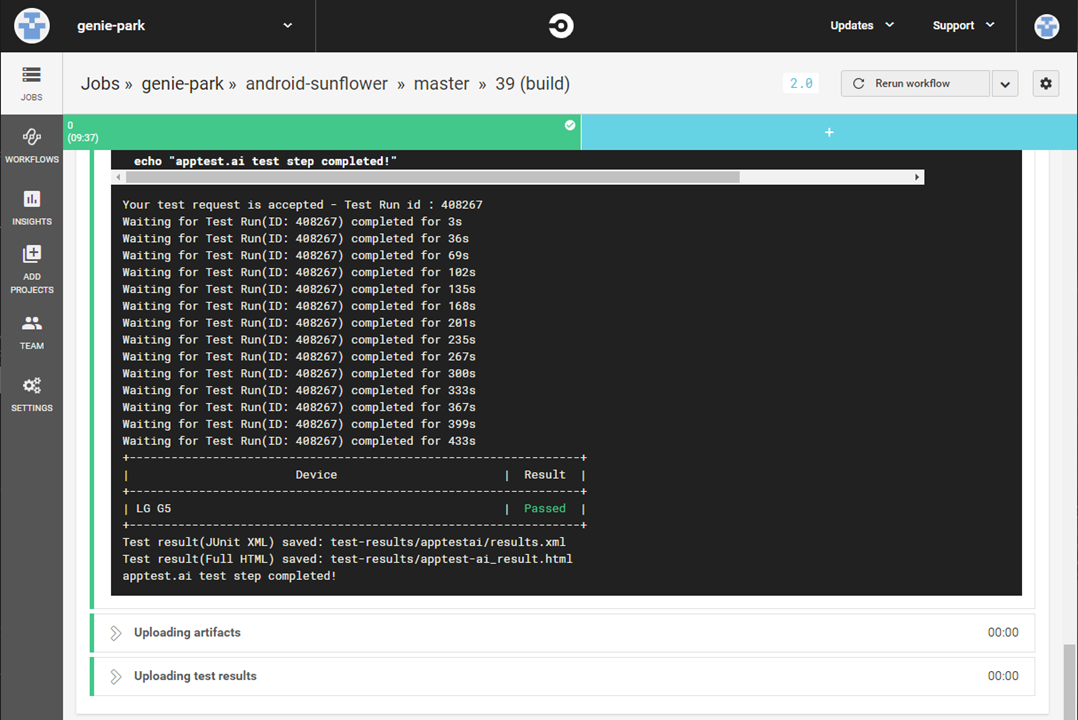Click the CircleCI logo in header
This screenshot has height=720, width=1078.
561,26
